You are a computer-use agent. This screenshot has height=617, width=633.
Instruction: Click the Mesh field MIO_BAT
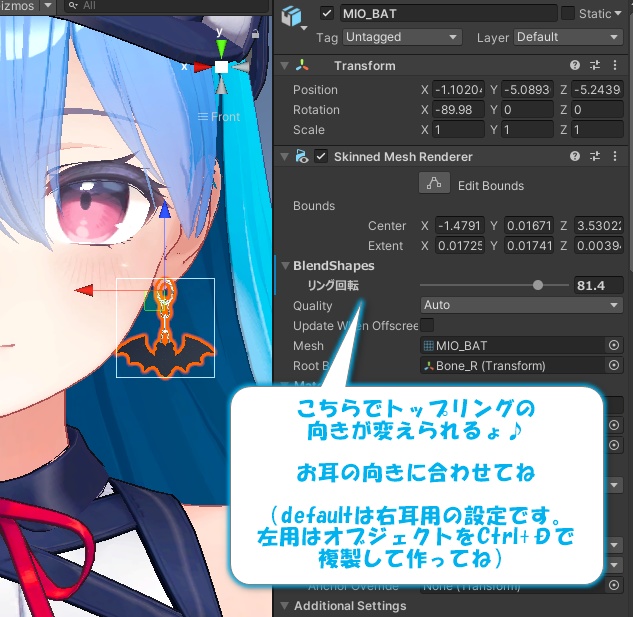click(512, 345)
